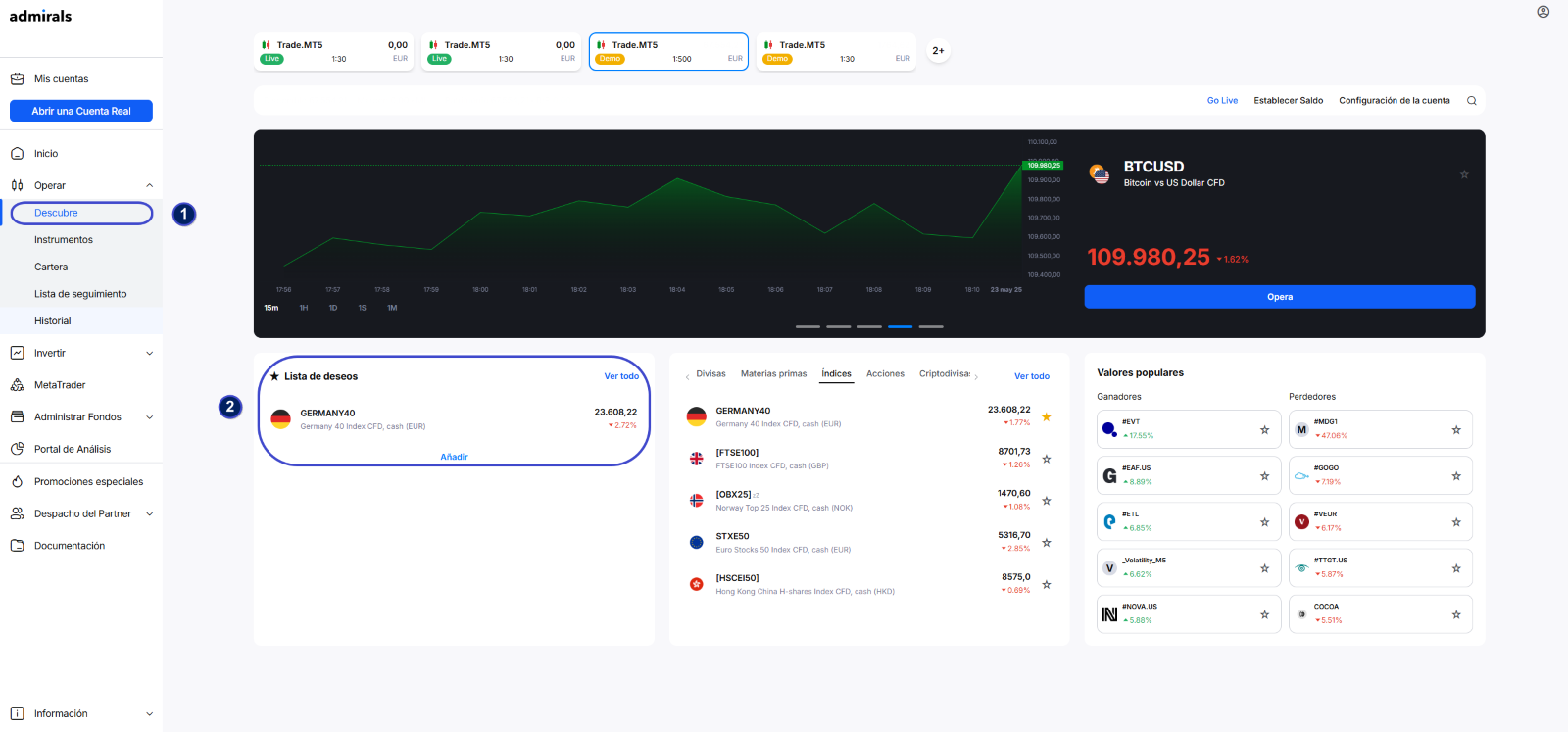This screenshot has width=1568, height=732.
Task: Move category tabs right with arrow
Action: pyautogui.click(x=976, y=377)
